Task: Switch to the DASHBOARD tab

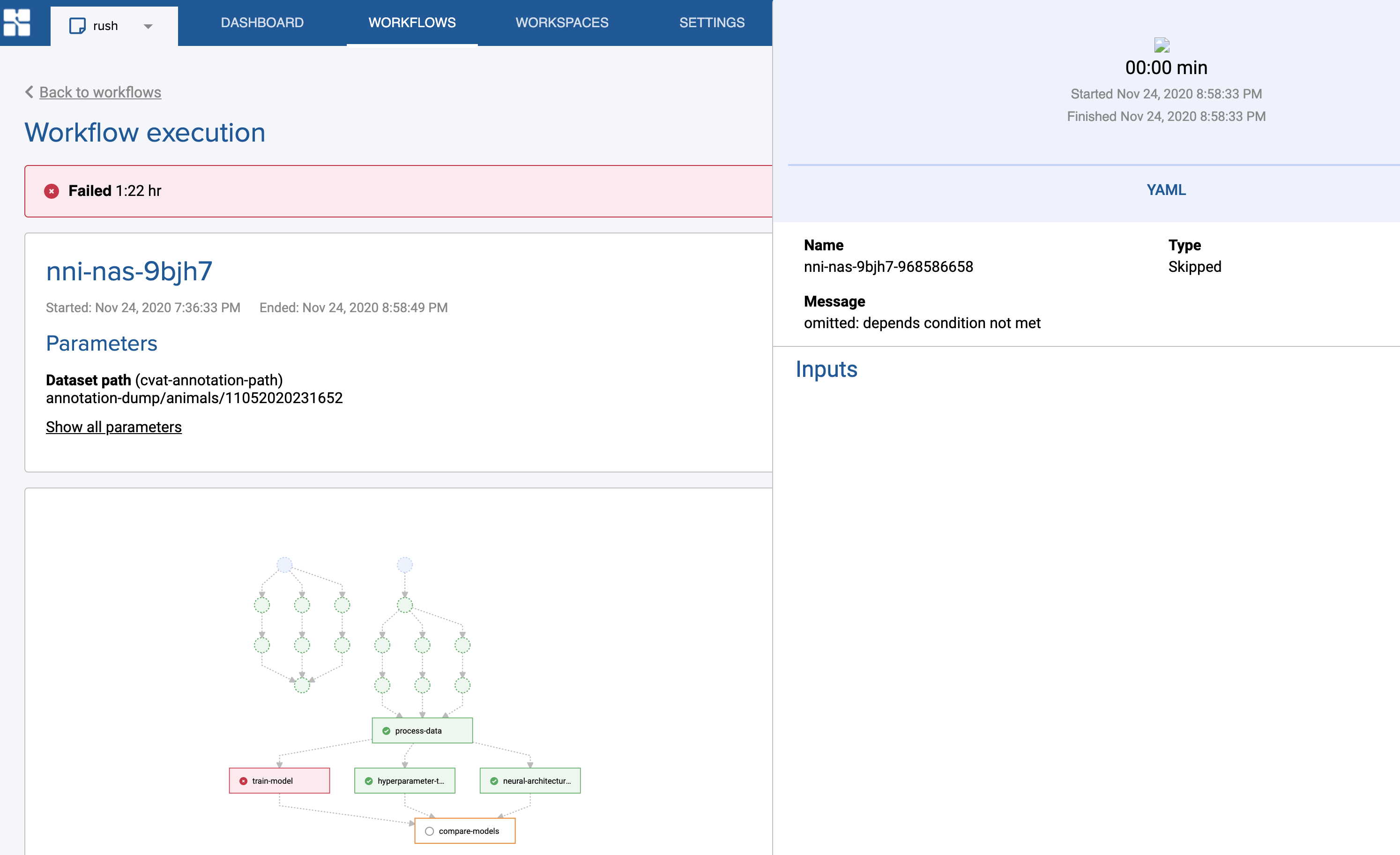Action: (x=262, y=23)
